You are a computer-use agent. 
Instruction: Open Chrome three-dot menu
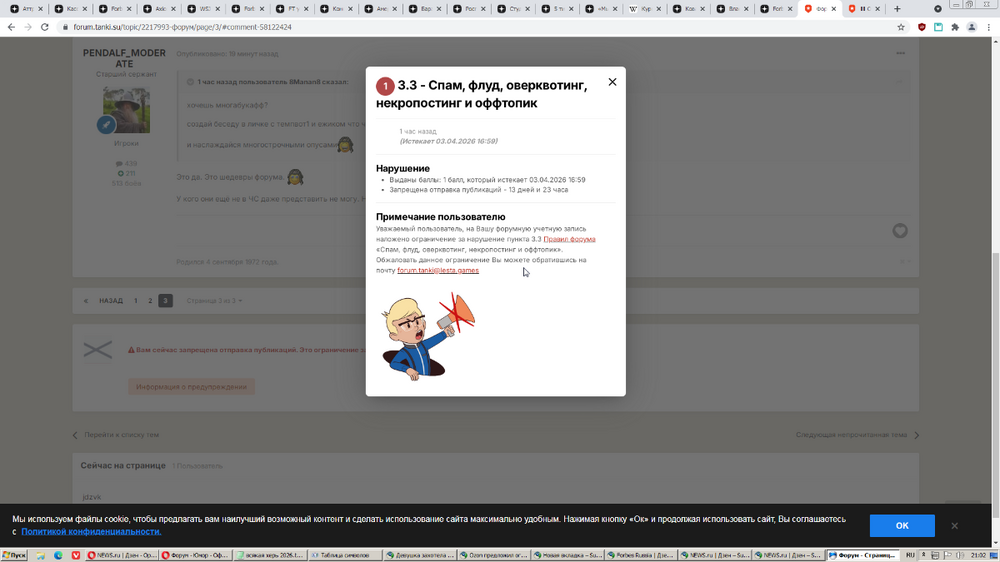click(x=989, y=27)
